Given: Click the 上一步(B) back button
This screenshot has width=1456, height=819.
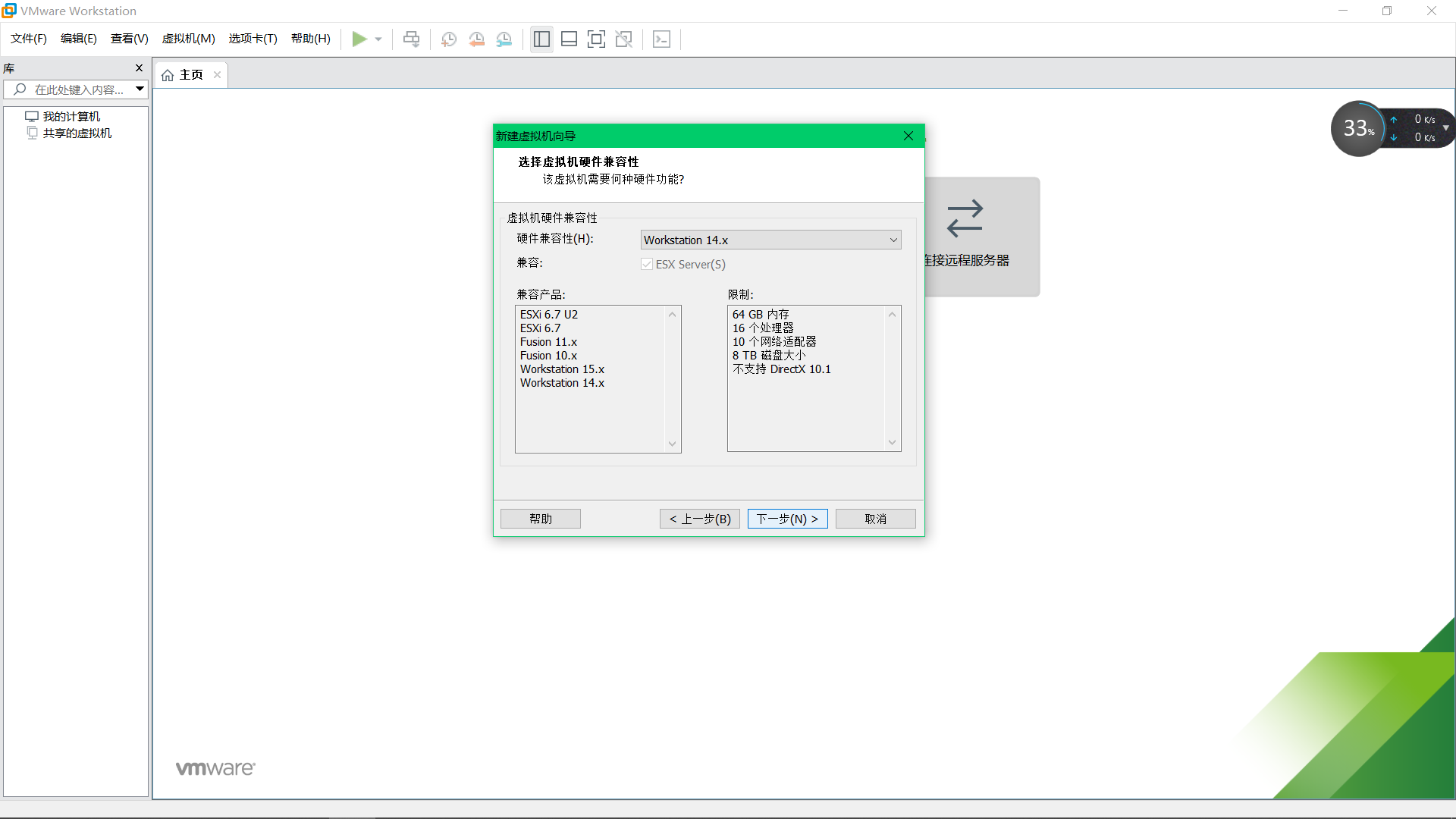Looking at the screenshot, I should 700,519.
